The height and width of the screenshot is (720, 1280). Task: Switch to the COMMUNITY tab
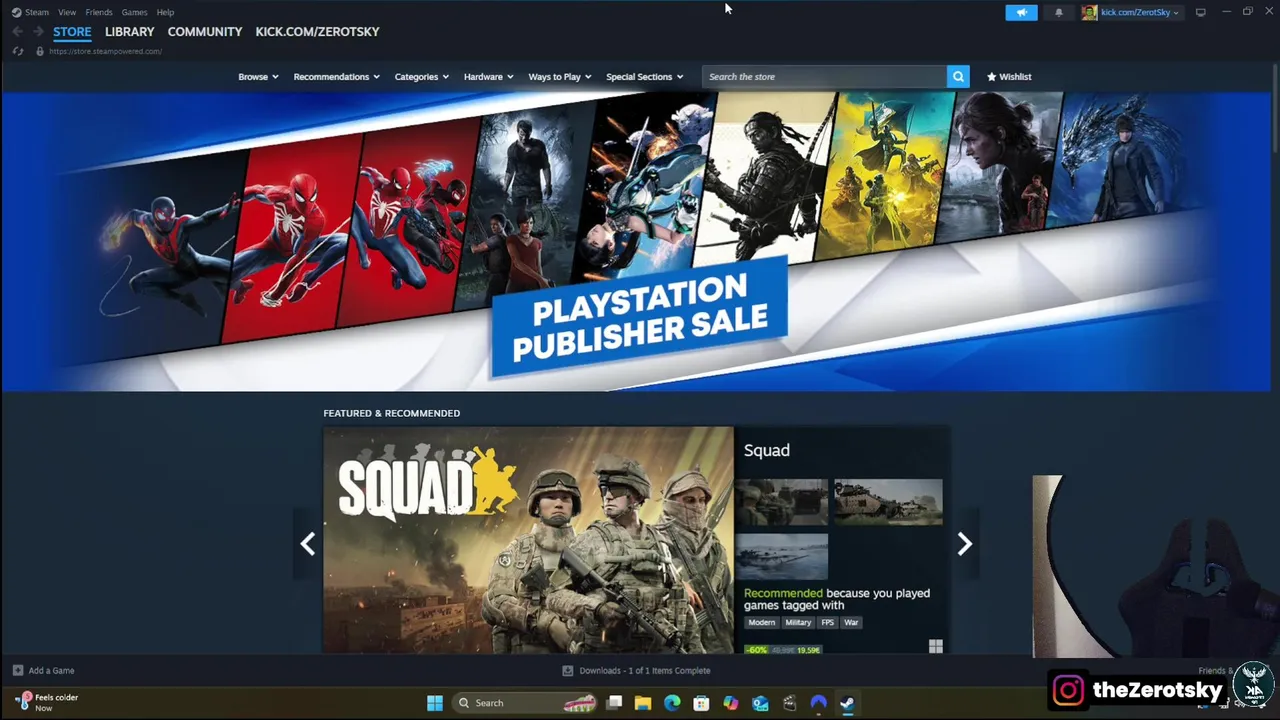pos(205,32)
